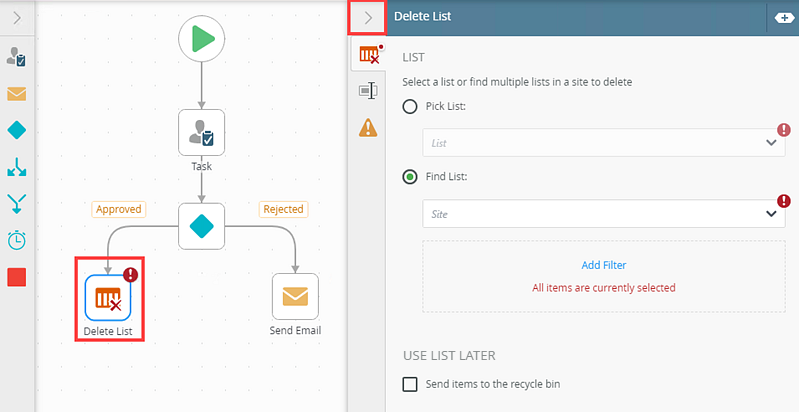Enable Send items to the recycle bin
The image size is (799, 412).
pos(409,384)
